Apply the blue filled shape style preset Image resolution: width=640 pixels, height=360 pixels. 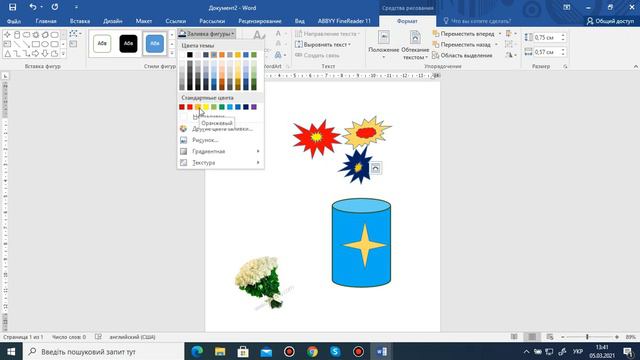(x=155, y=44)
